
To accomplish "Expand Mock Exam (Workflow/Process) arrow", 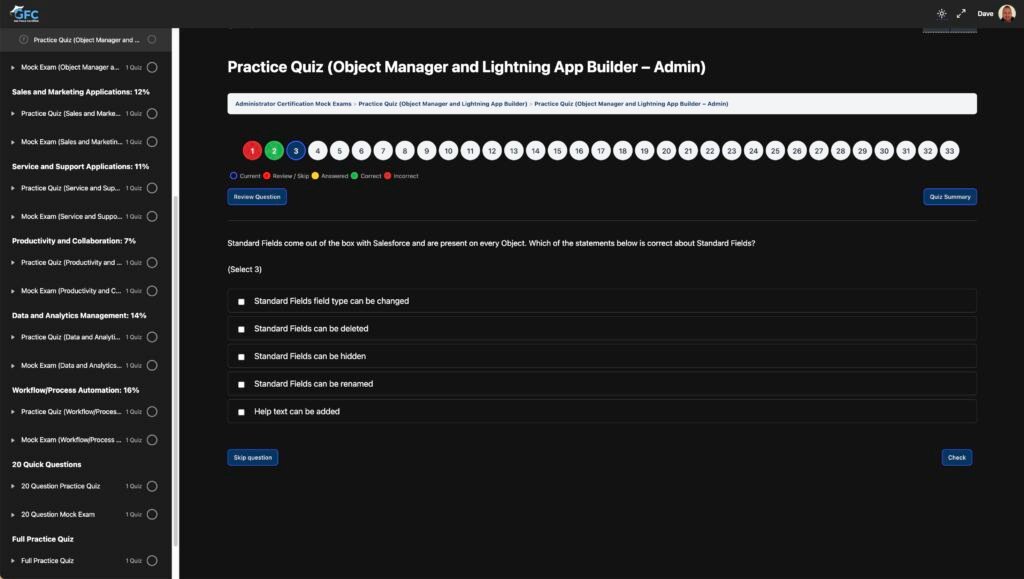I will [13, 440].
